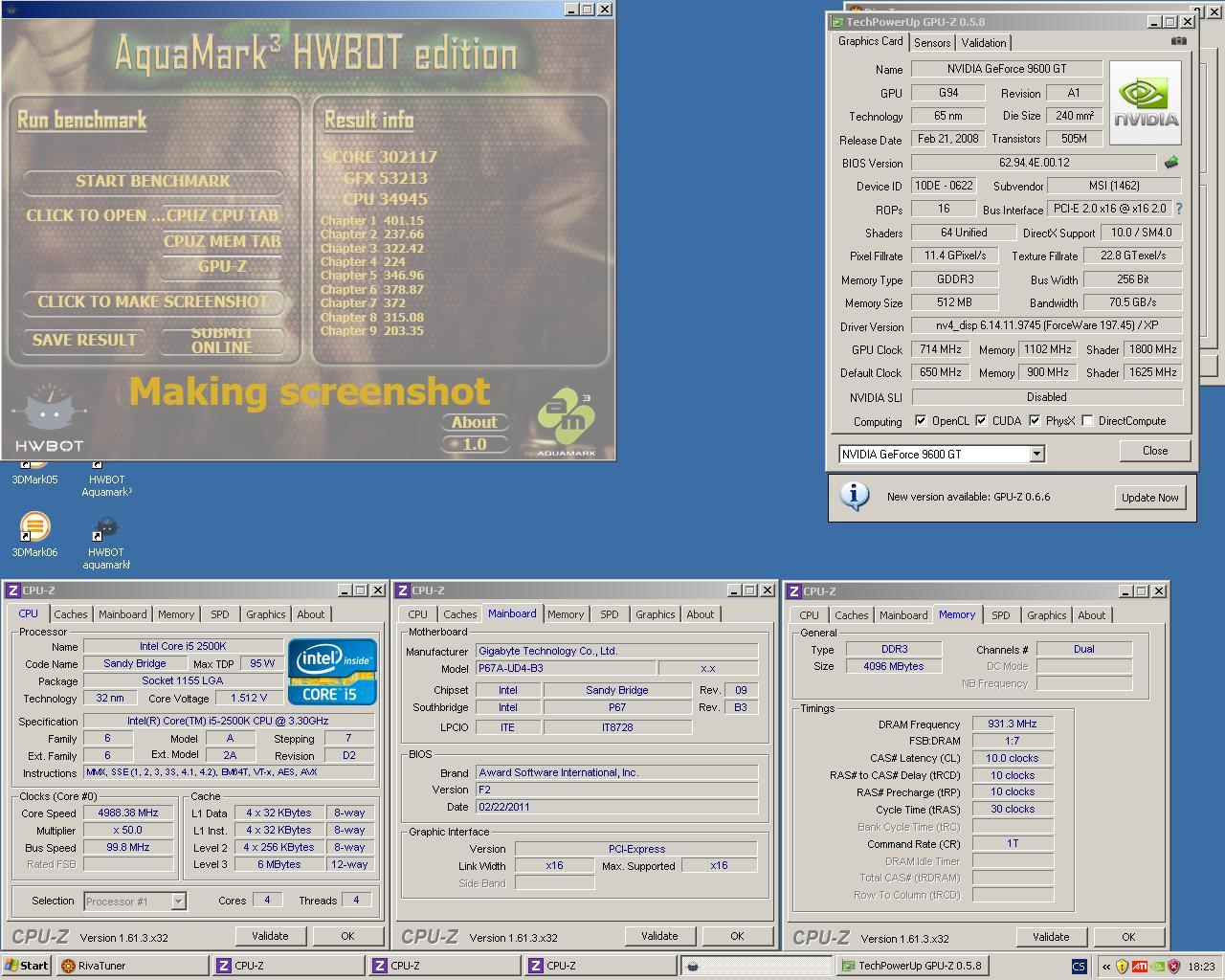
Task: Click the system clock showing 18:23
Action: coord(1201,967)
